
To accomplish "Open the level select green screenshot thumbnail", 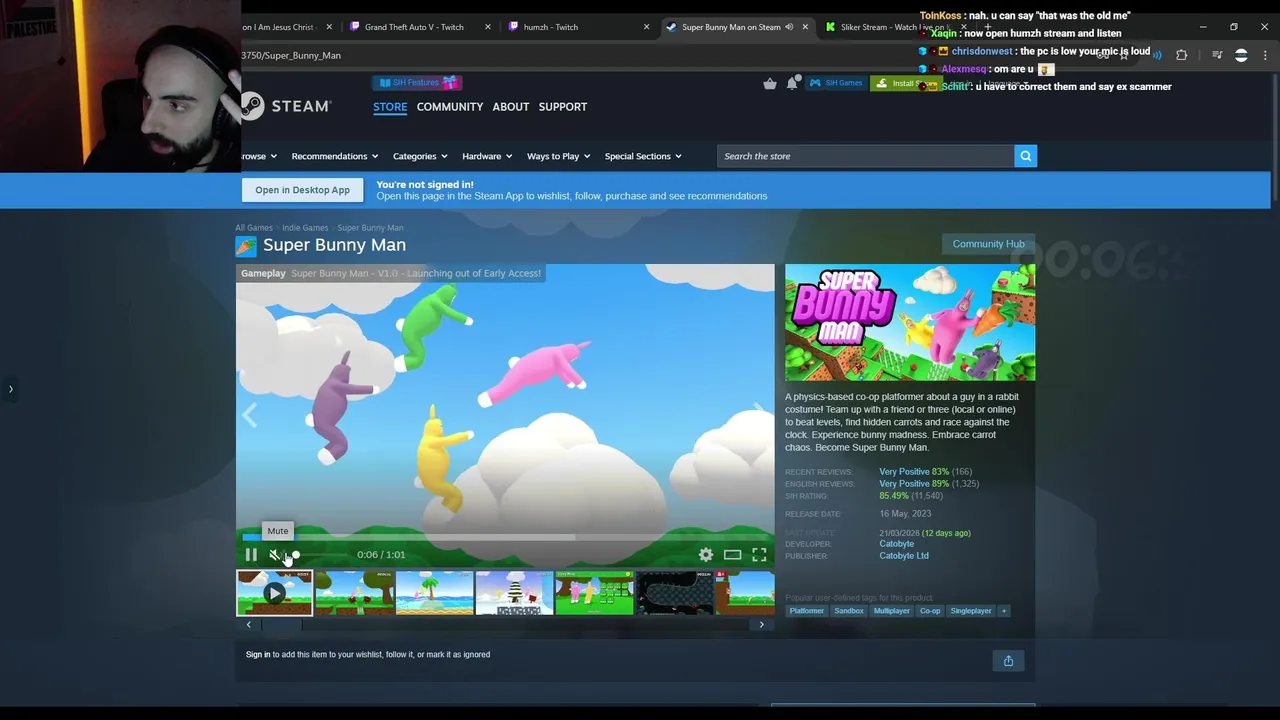I will [x=594, y=593].
